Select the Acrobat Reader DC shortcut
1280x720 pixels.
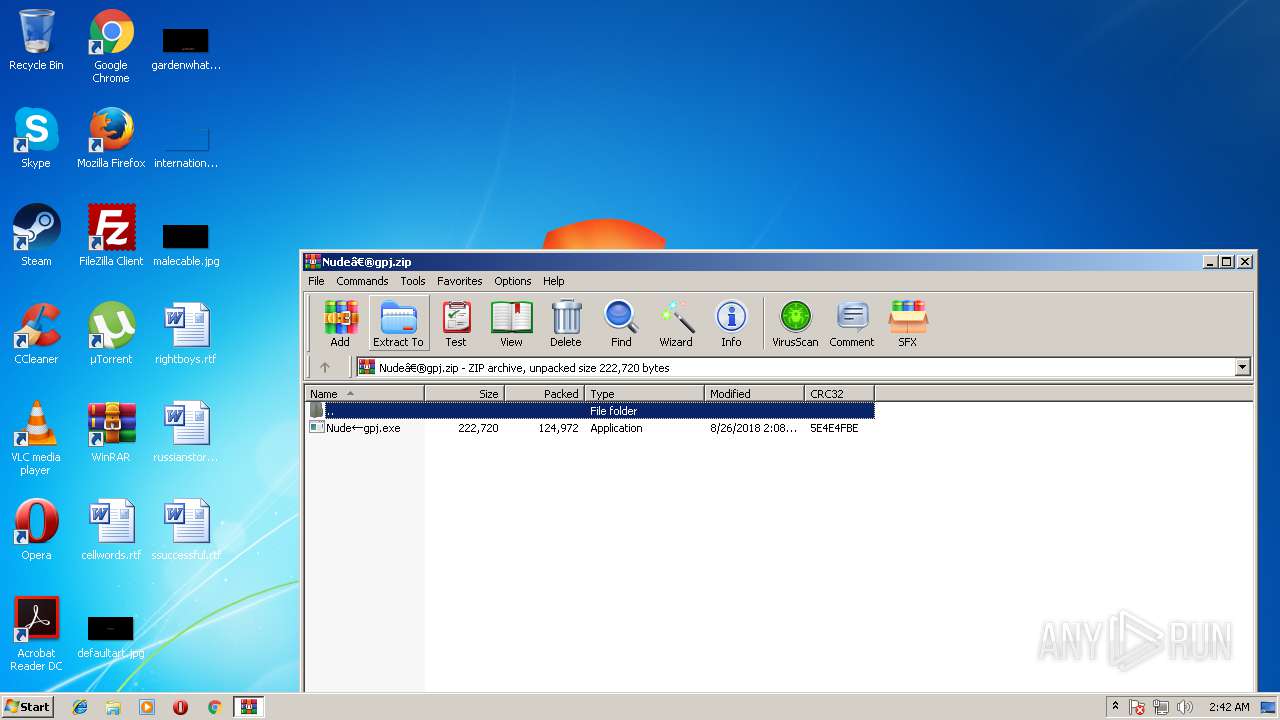pyautogui.click(x=36, y=634)
